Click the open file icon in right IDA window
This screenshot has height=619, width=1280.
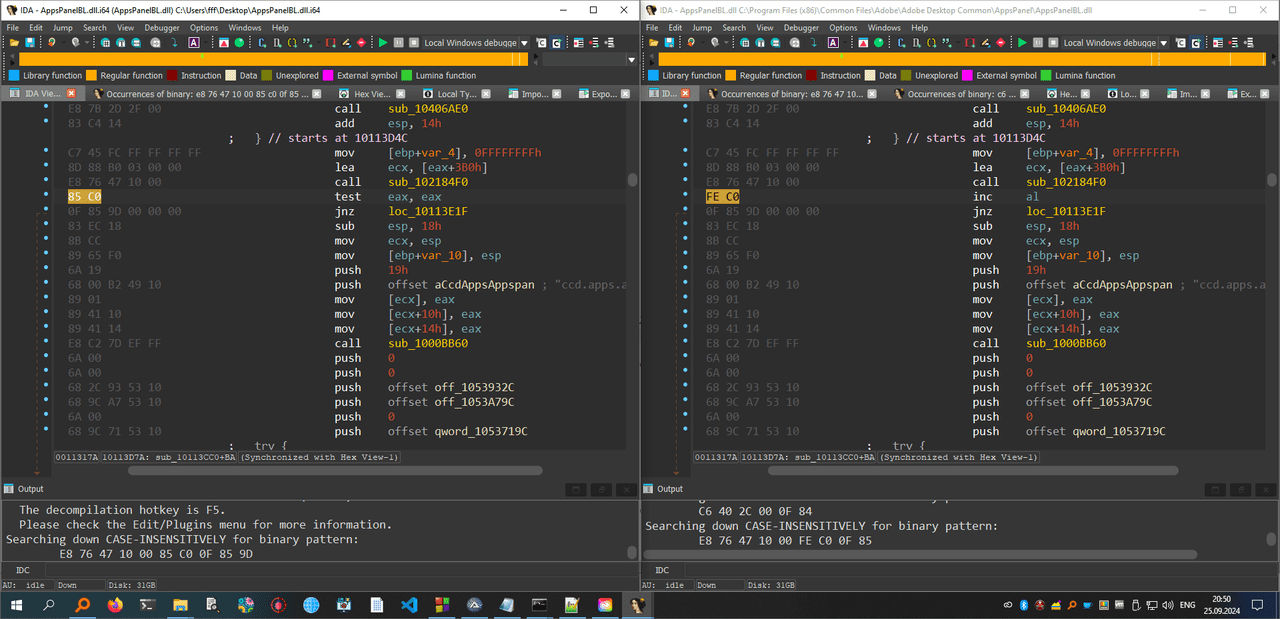654,43
